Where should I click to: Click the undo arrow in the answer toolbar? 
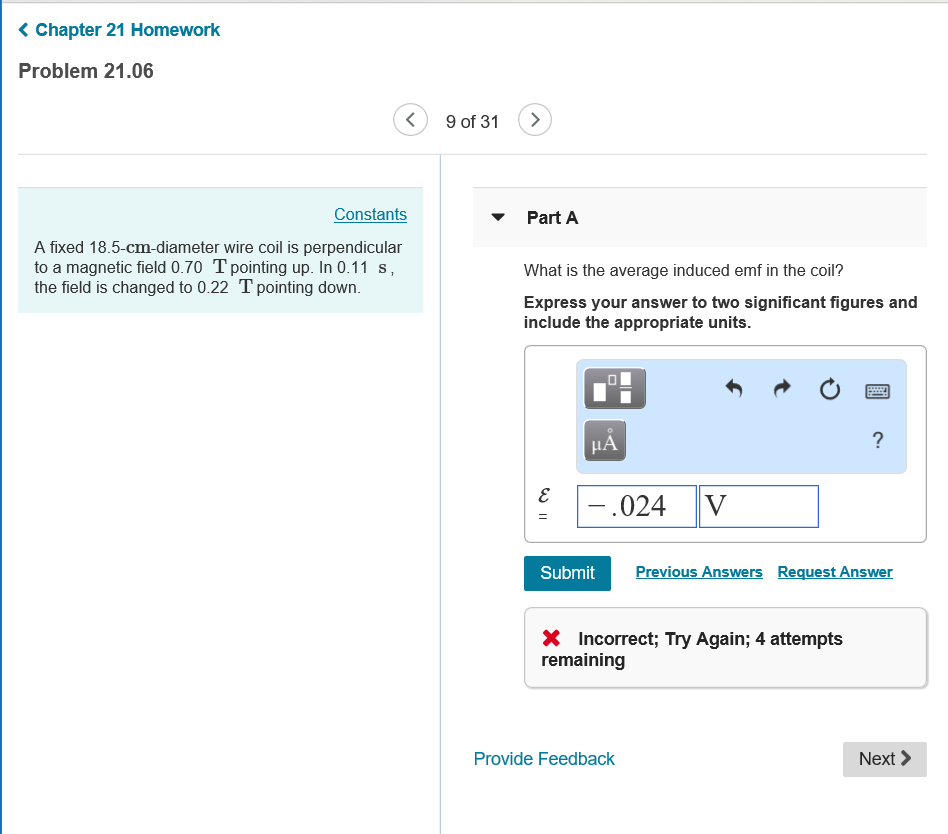[733, 390]
